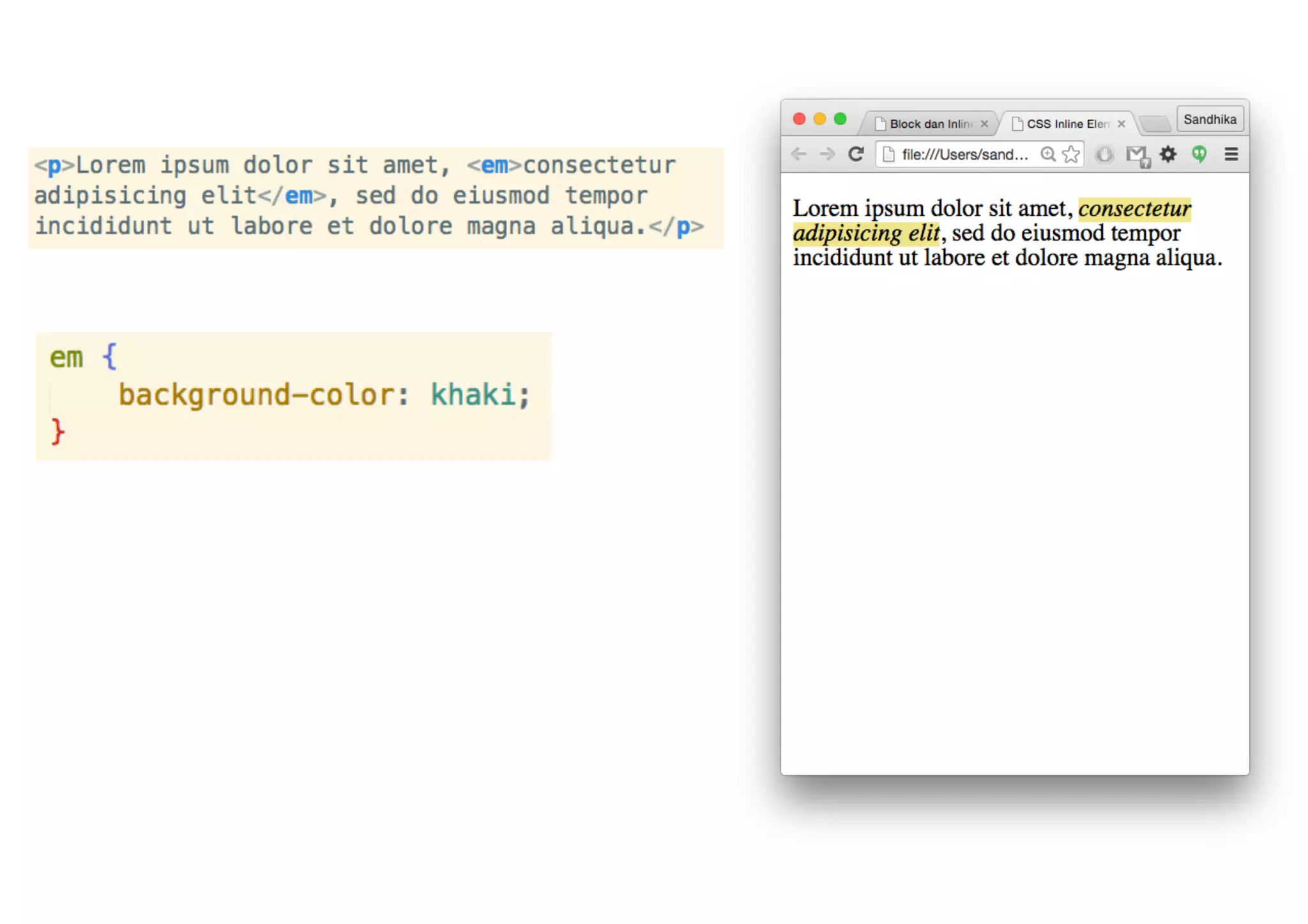Image resolution: width=1308 pixels, height=924 pixels.
Task: Open the Sandhika profile switcher
Action: coord(1210,119)
